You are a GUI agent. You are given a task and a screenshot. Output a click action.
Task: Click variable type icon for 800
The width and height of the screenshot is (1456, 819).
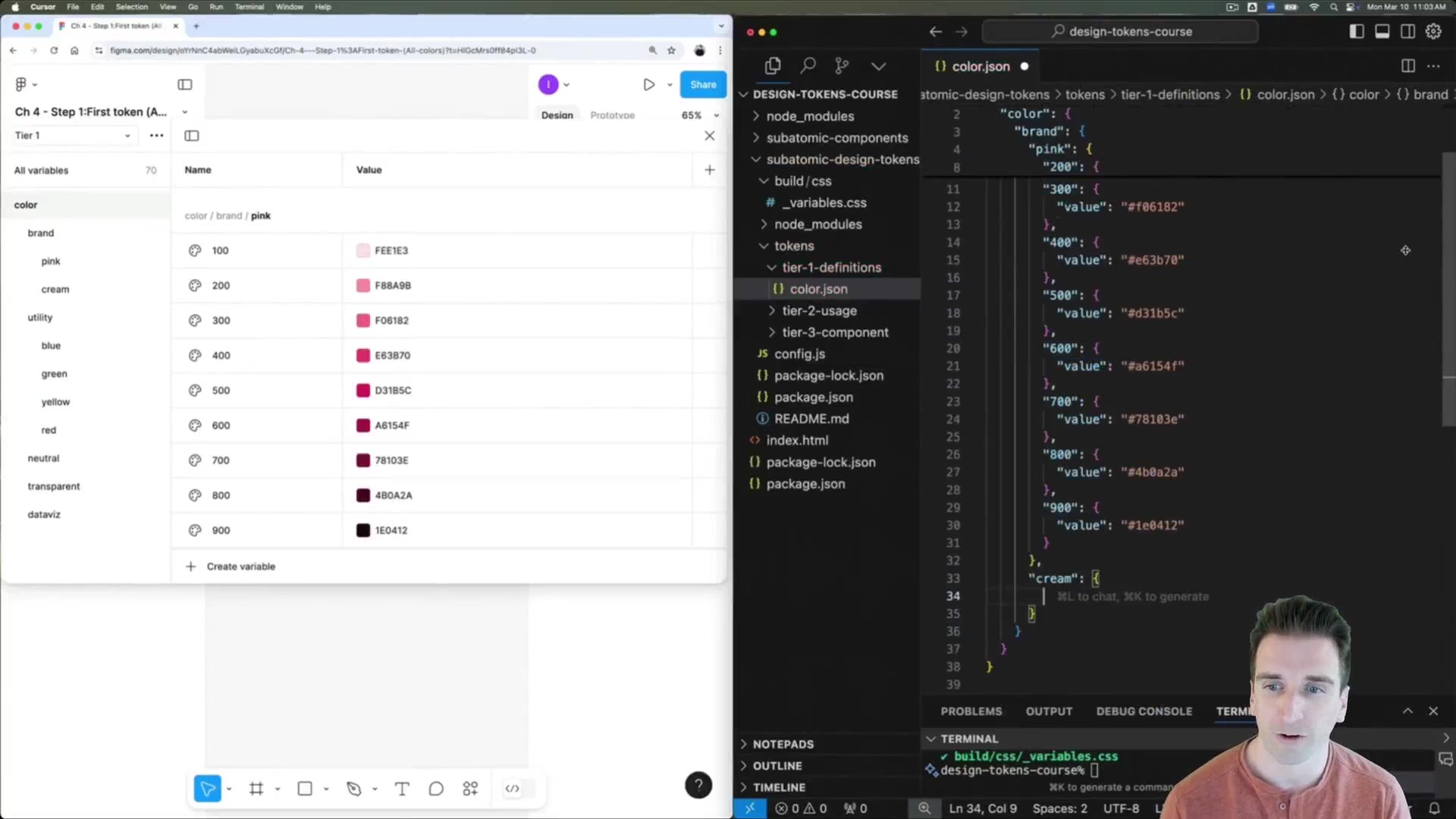[x=195, y=495]
